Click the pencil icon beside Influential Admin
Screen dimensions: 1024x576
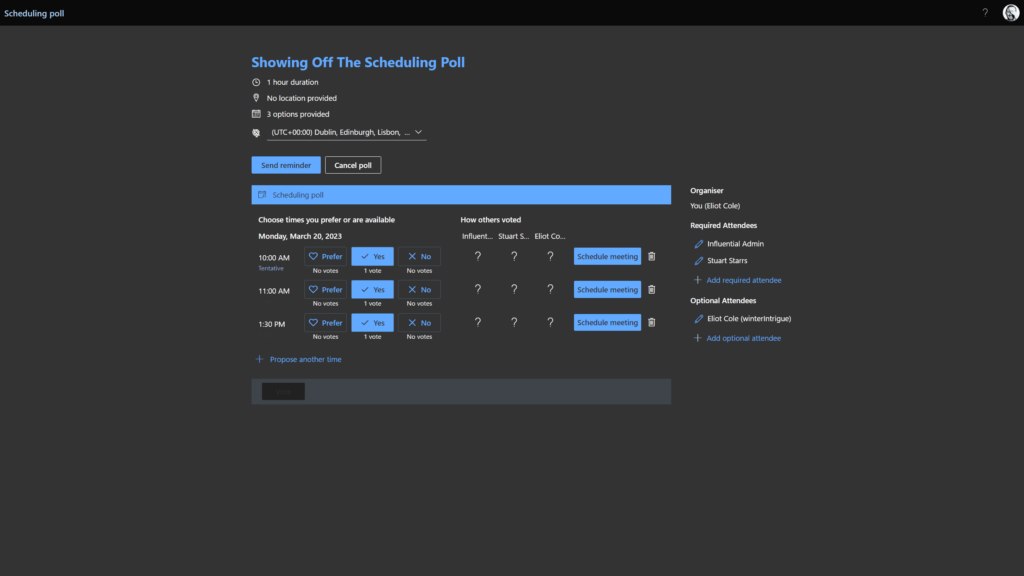pyautogui.click(x=698, y=244)
